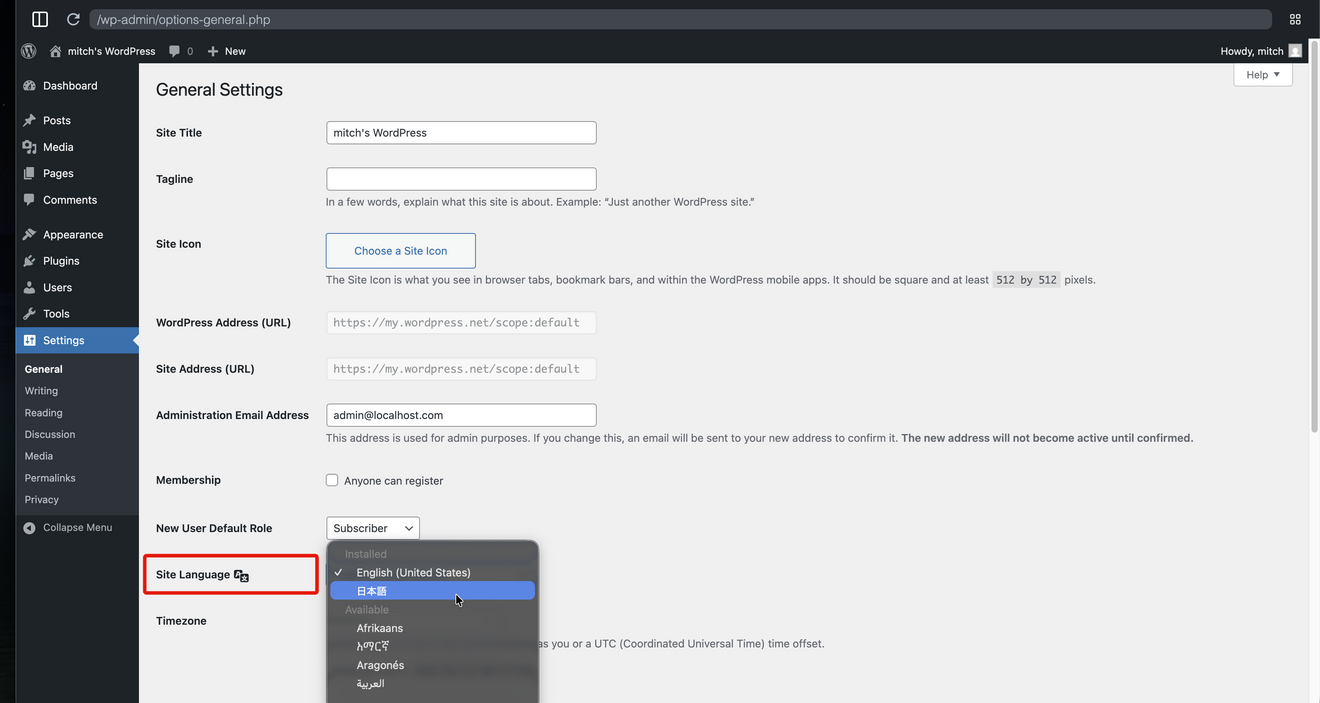This screenshot has width=1320, height=703.
Task: Open the Dashboard menu label
Action: pyautogui.click(x=70, y=86)
